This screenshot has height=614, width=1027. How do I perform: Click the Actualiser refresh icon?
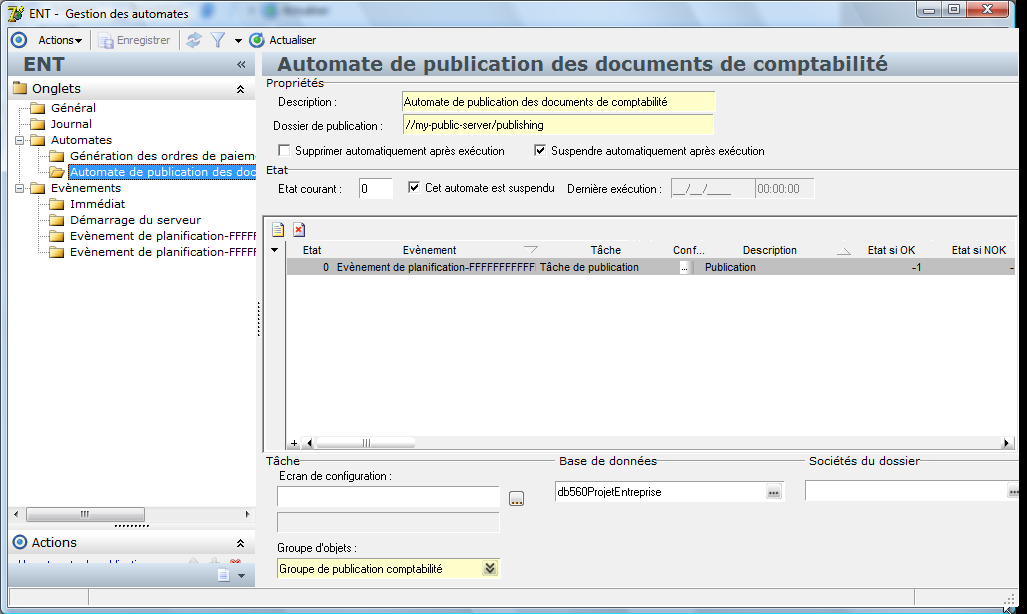(257, 40)
